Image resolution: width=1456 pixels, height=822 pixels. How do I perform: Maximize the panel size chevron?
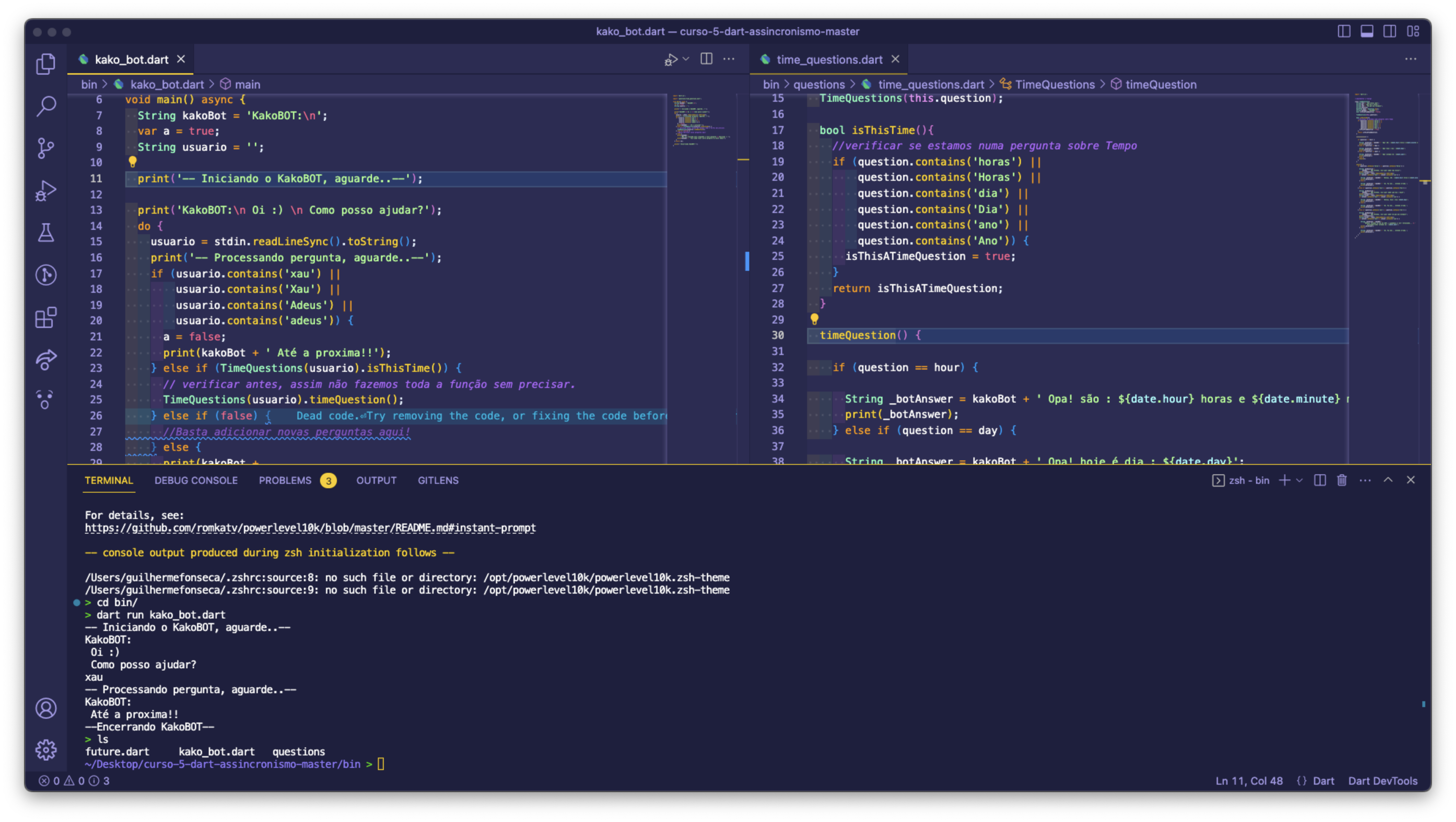[1388, 480]
